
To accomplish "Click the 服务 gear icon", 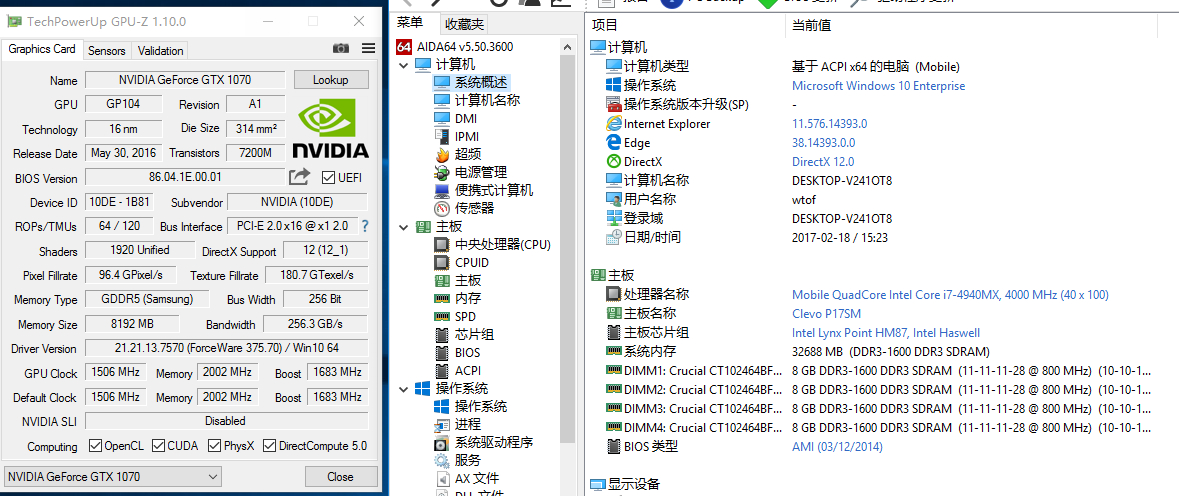I will 441,461.
